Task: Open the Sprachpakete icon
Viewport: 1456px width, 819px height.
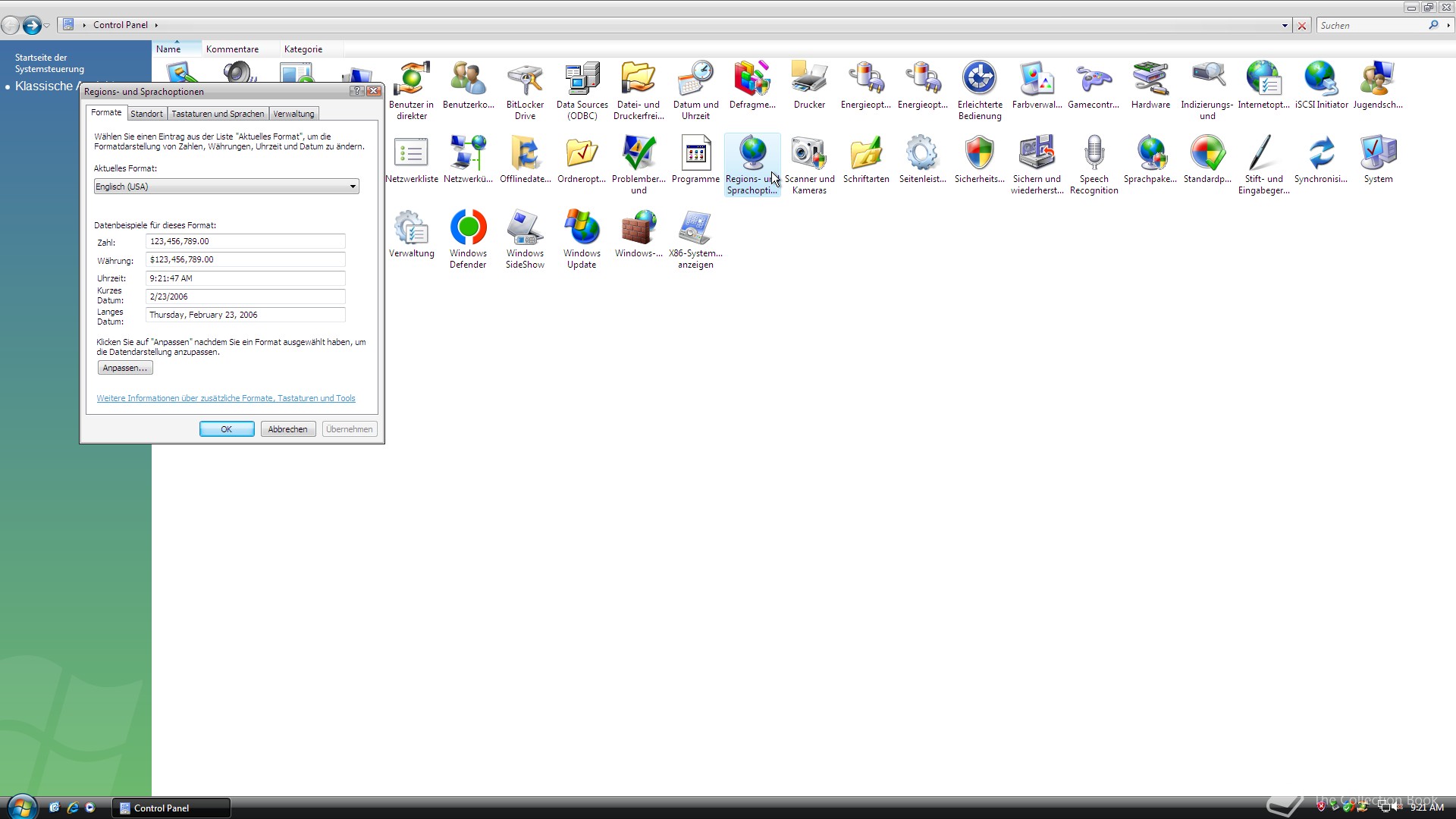Action: (1150, 159)
